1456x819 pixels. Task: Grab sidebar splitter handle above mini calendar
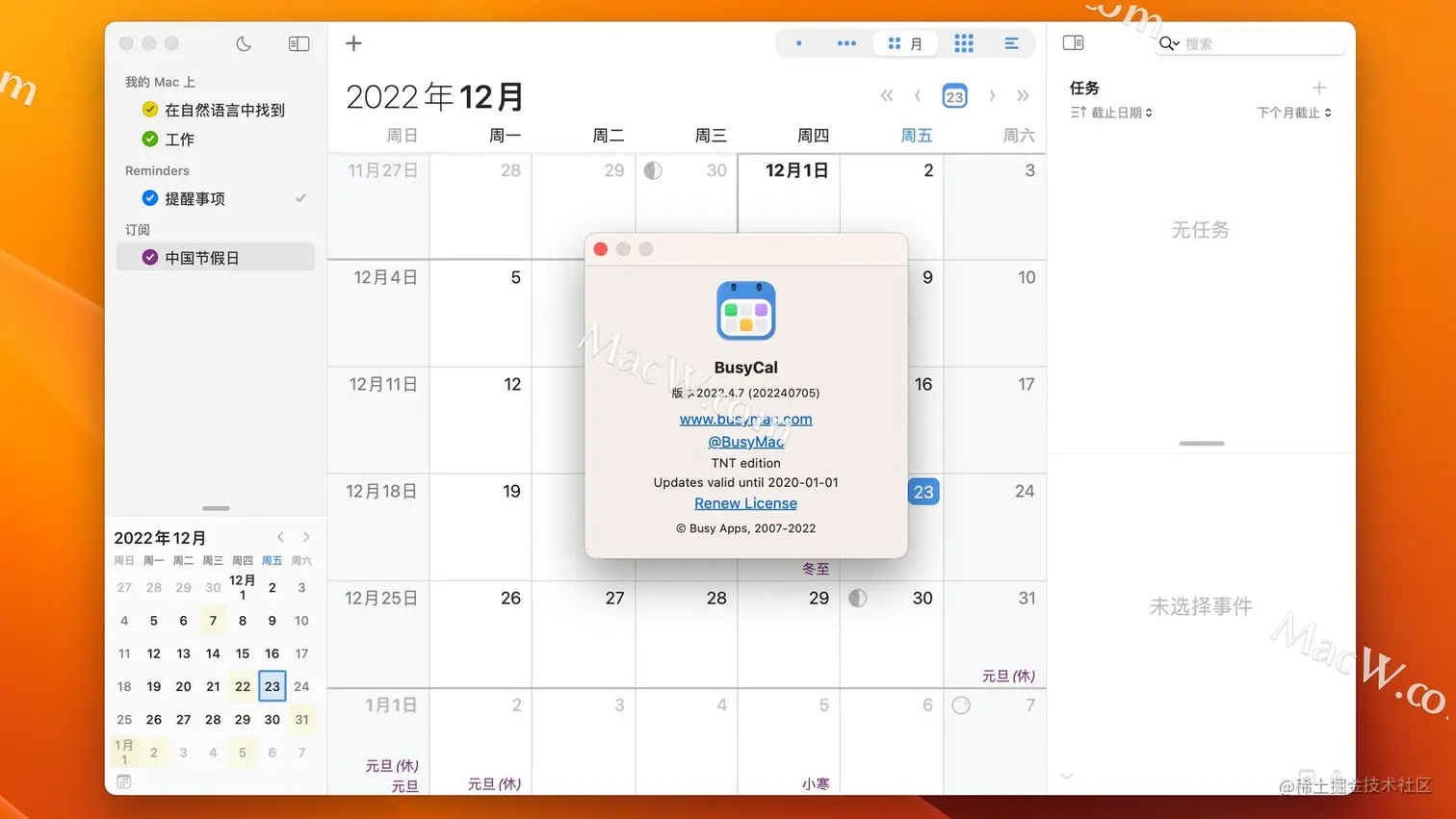(216, 508)
